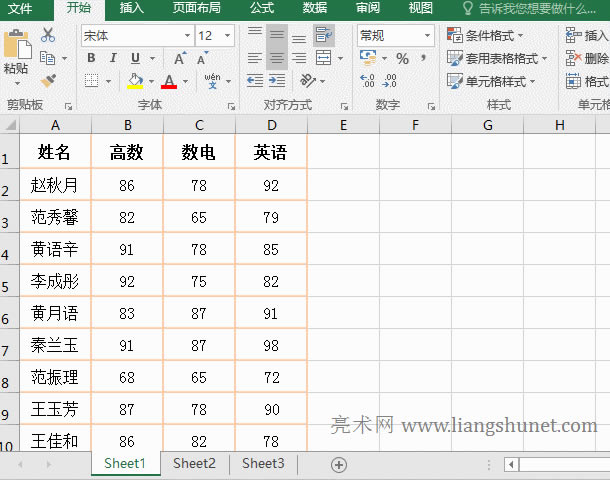This screenshot has height=480, width=610.
Task: Switch to the 插入 ribbon tab
Action: tap(131, 9)
